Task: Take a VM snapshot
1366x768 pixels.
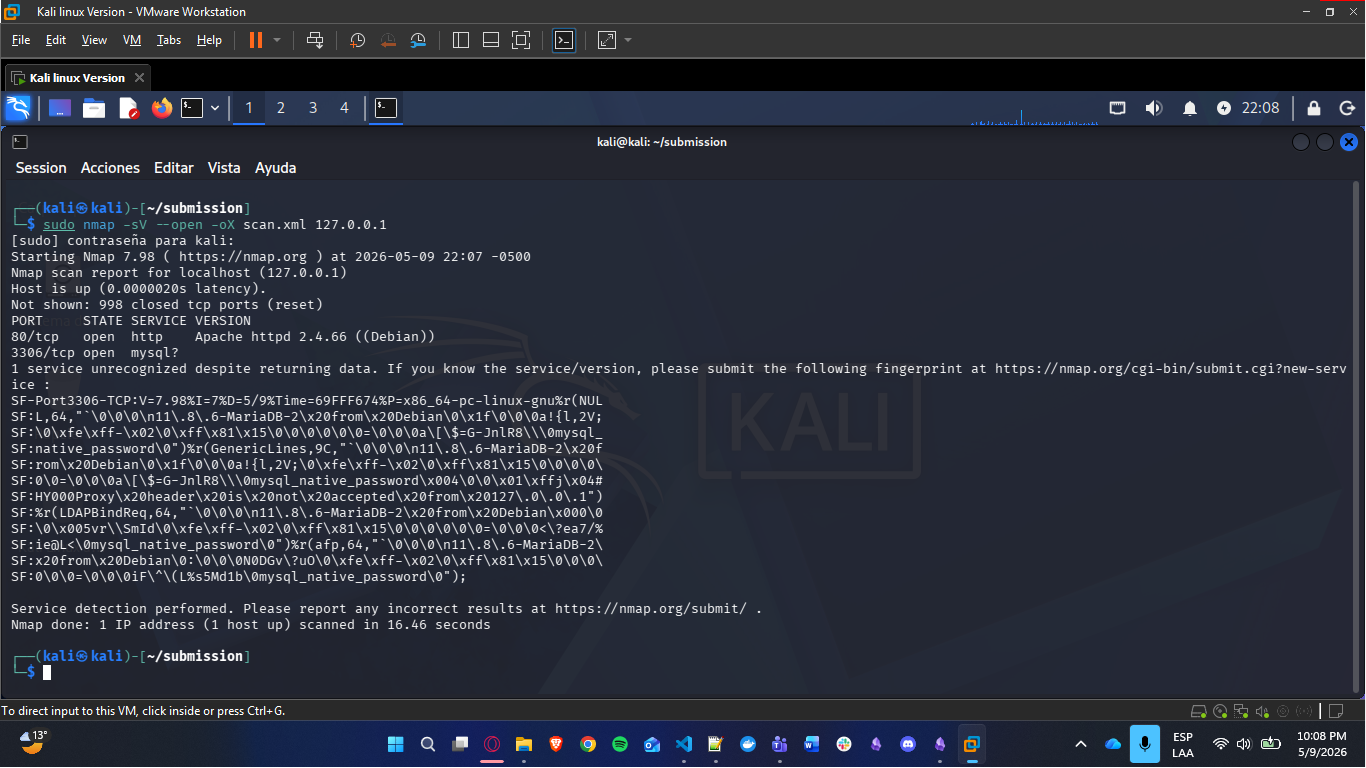Action: click(x=358, y=40)
